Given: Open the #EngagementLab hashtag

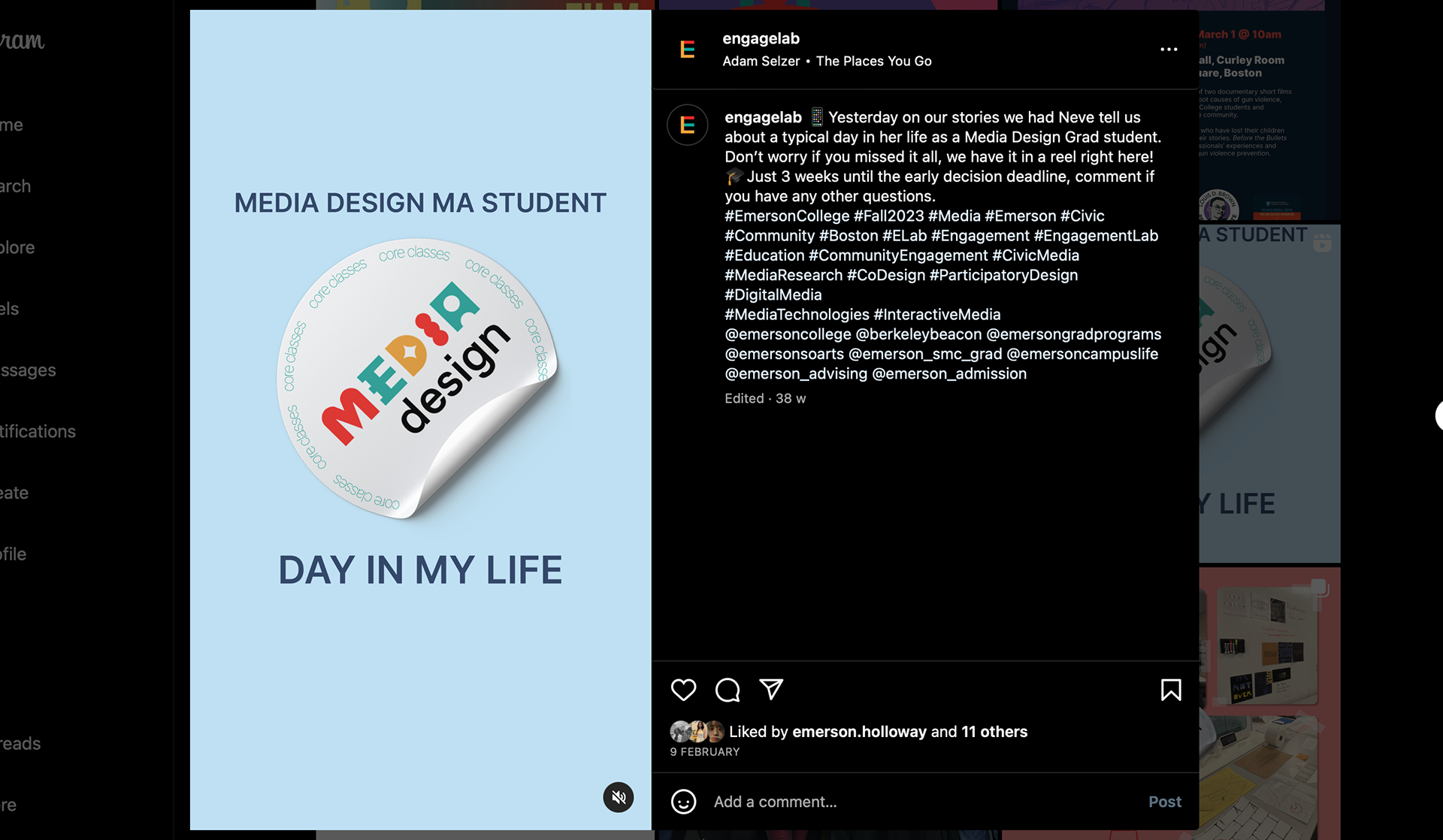Looking at the screenshot, I should (1096, 235).
